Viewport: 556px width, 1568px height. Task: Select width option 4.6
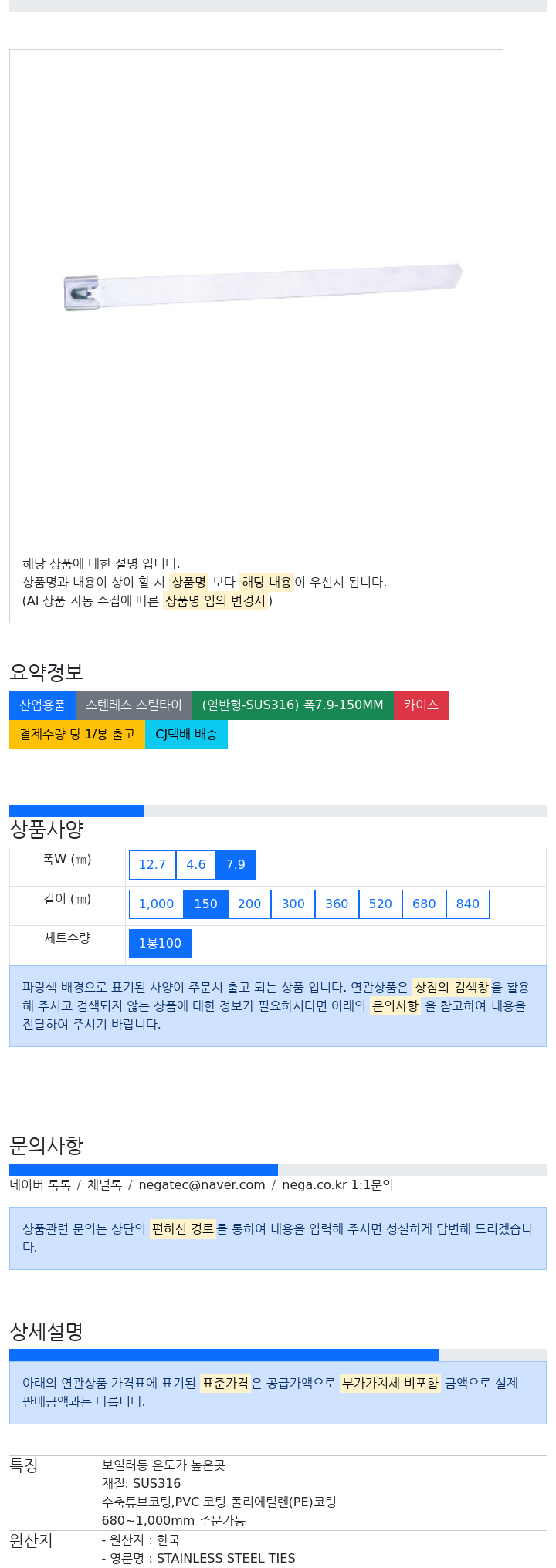[x=196, y=865]
